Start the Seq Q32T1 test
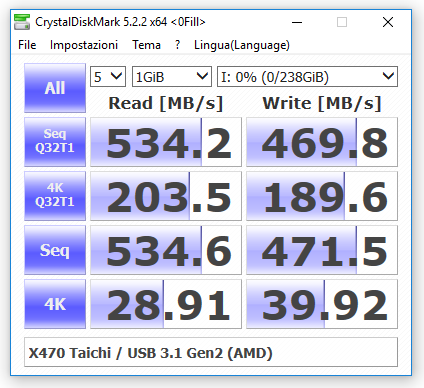This screenshot has width=424, height=388. [x=55, y=142]
